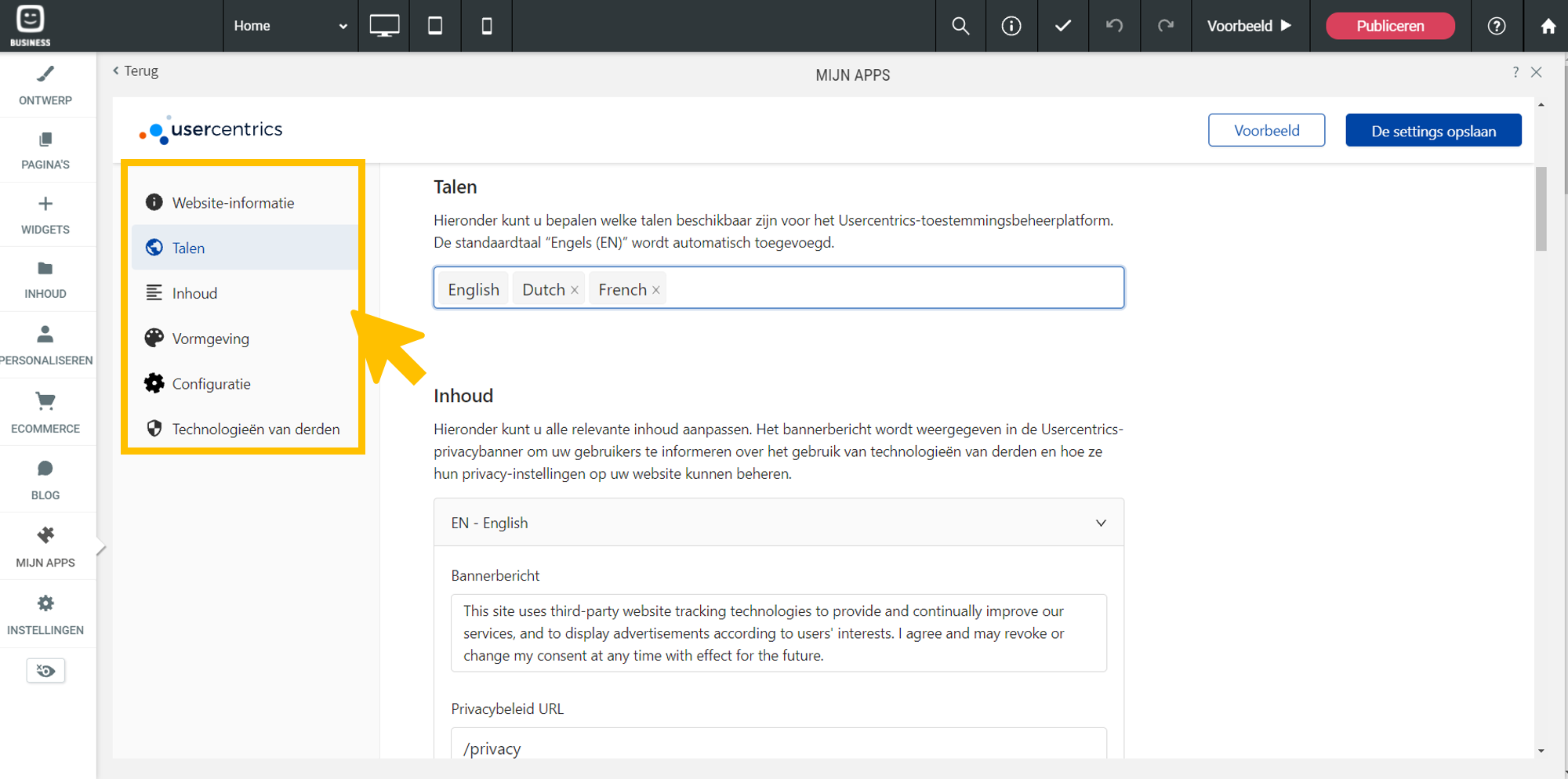Open the Widgets plus panel
1568x779 pixels.
45,215
